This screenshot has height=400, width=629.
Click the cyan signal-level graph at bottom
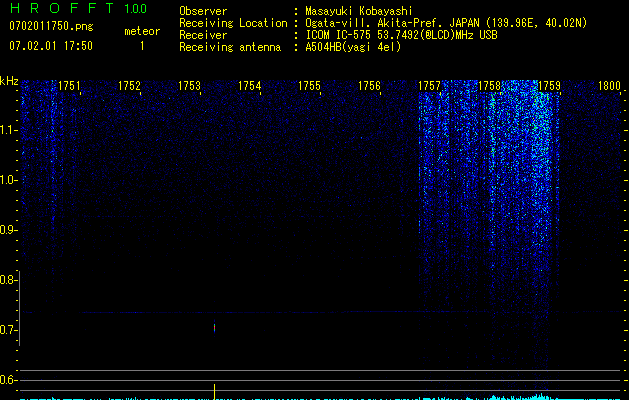pos(321,397)
